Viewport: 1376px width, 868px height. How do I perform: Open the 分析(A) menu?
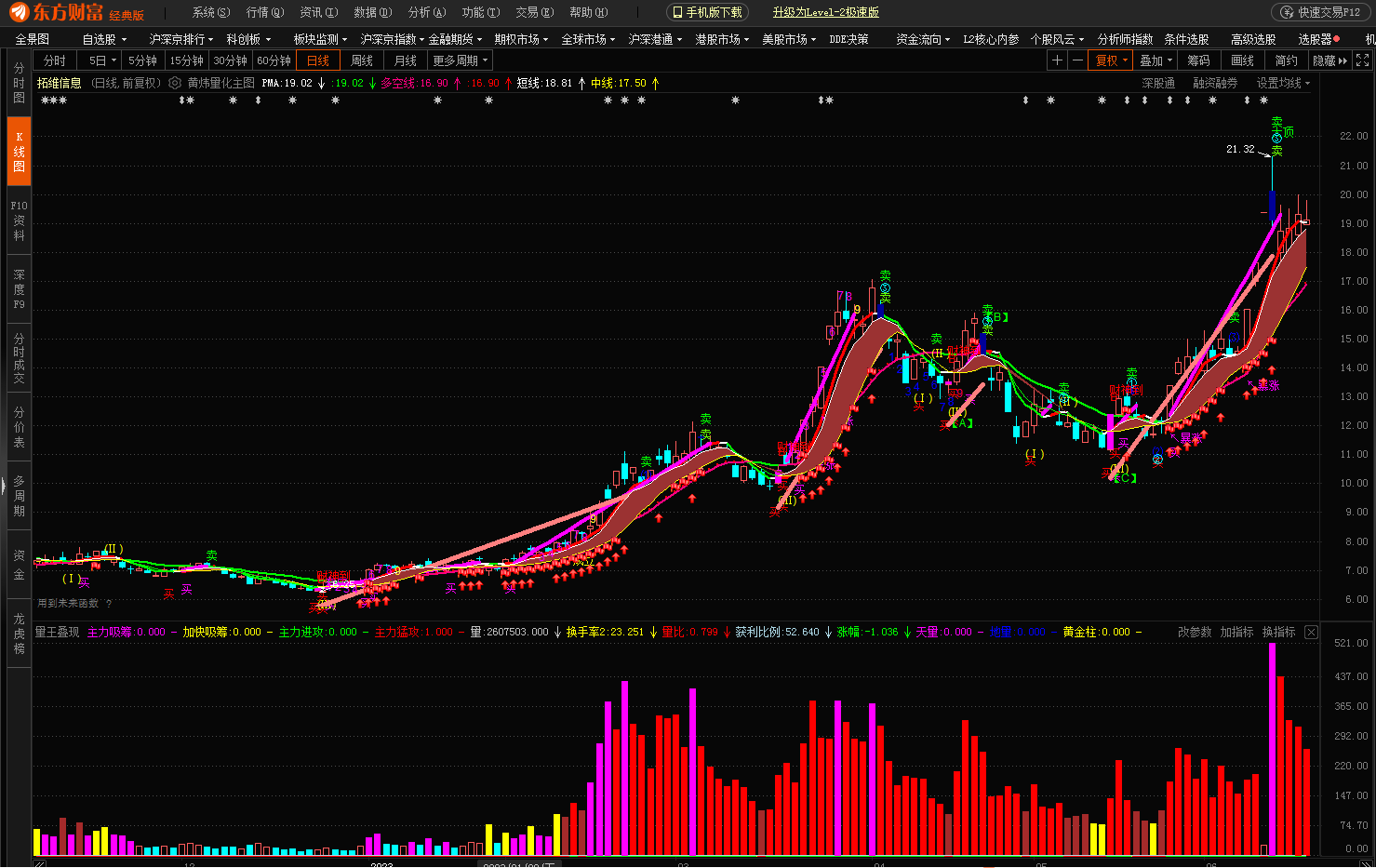tap(426, 12)
